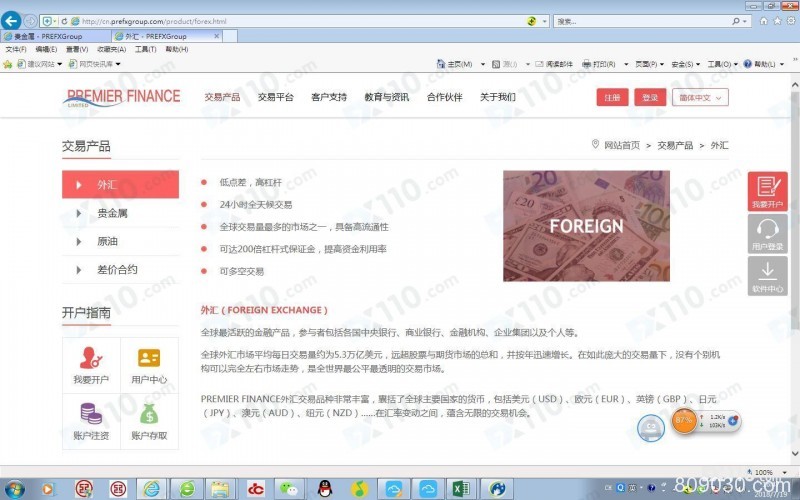Open the 关于我们 navigation link

tap(497, 97)
